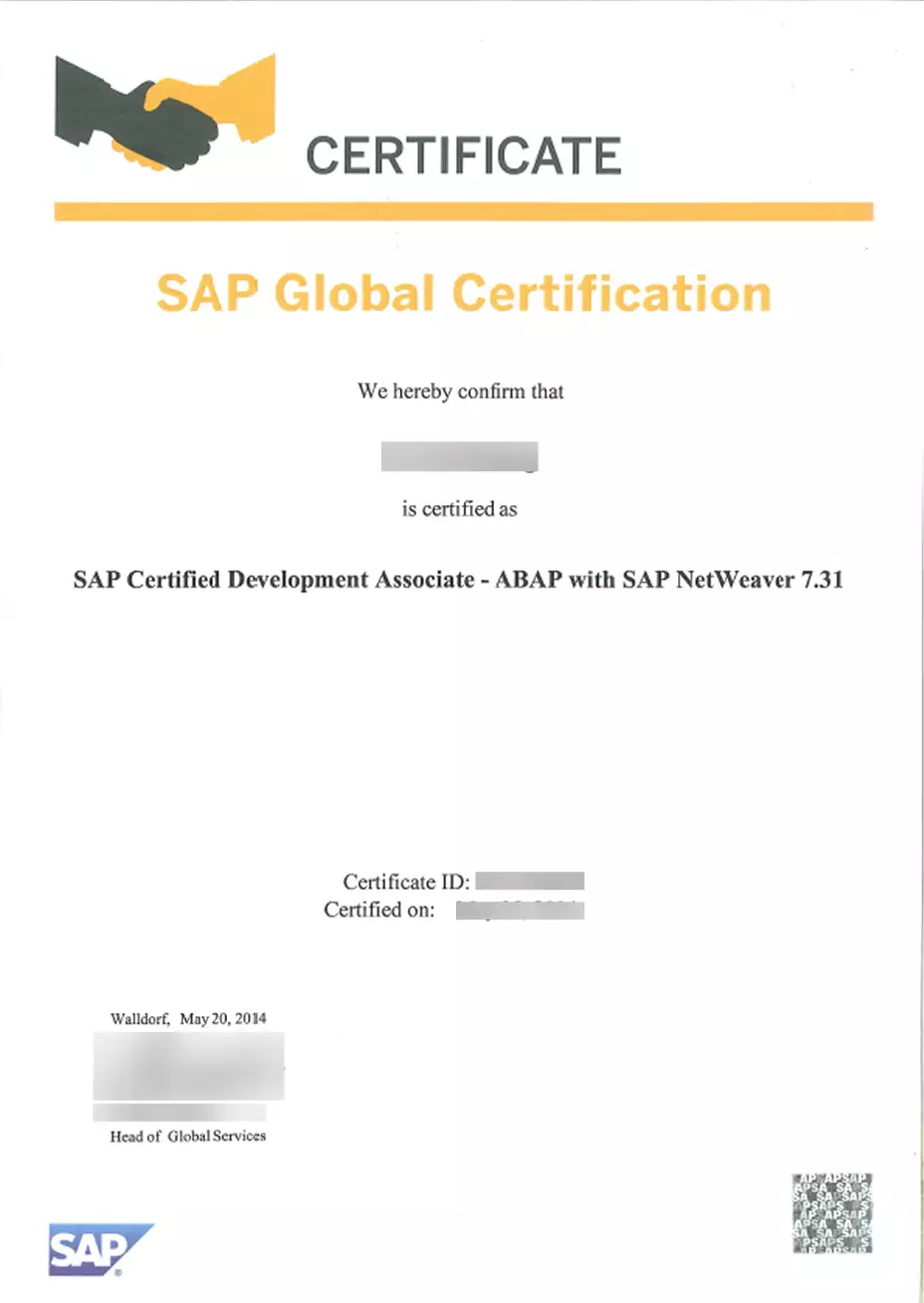Select the blurred recipient name
The width and height of the screenshot is (924, 1303).
click(459, 456)
